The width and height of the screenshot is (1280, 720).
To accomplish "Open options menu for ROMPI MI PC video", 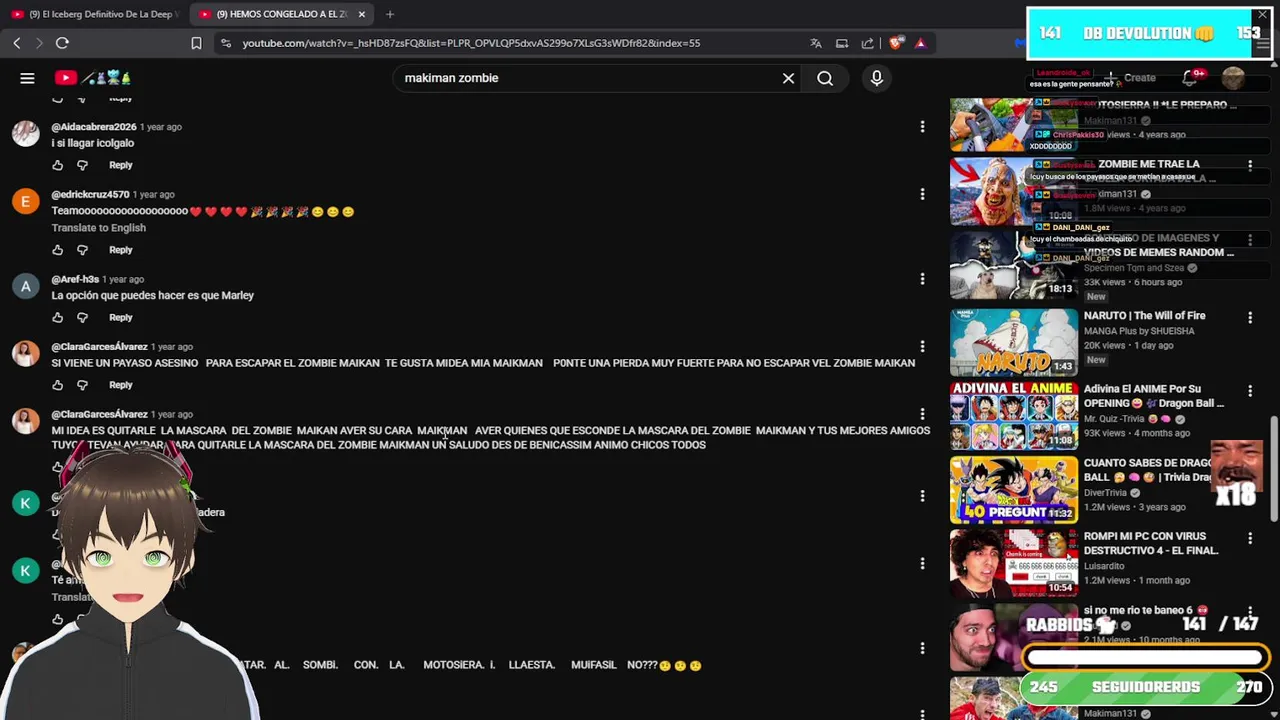I will (1250, 538).
